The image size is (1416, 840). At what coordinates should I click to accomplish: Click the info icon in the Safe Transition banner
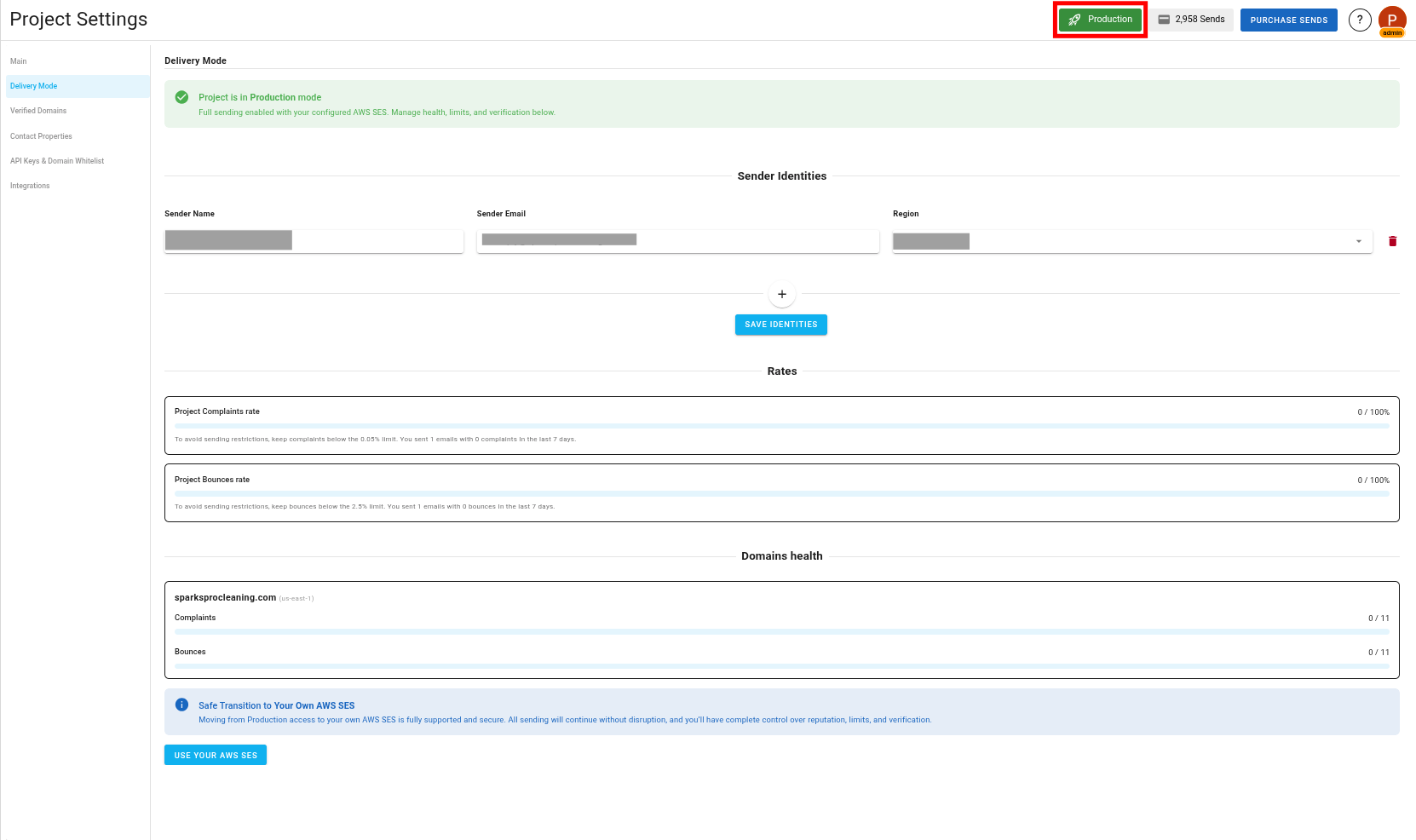coord(181,705)
